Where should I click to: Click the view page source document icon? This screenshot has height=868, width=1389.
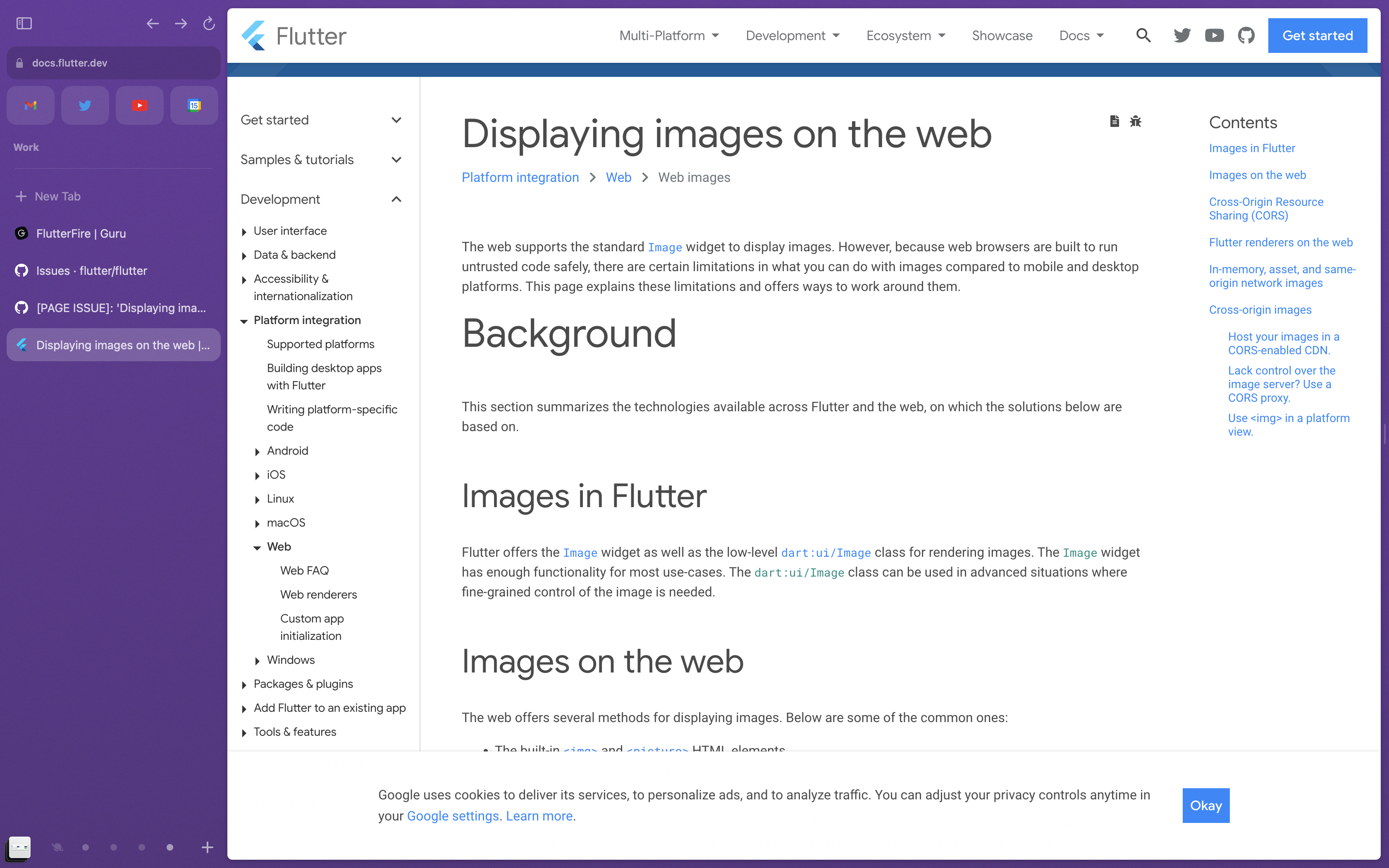click(1114, 121)
